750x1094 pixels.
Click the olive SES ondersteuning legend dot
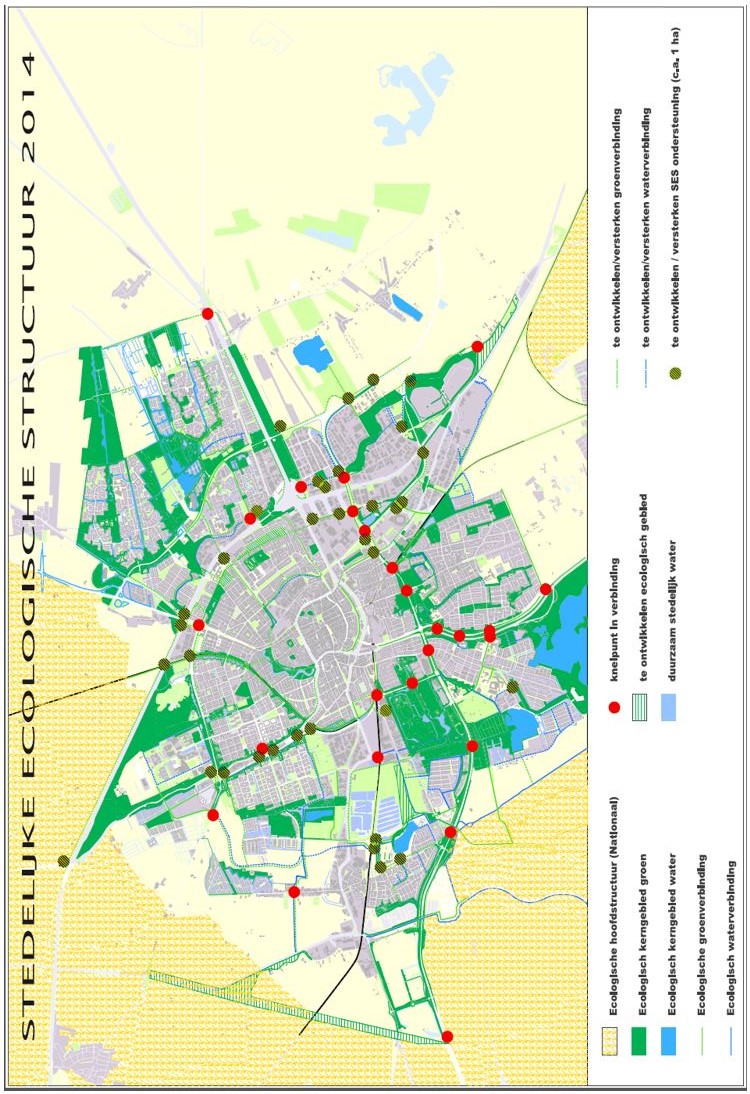click(676, 371)
